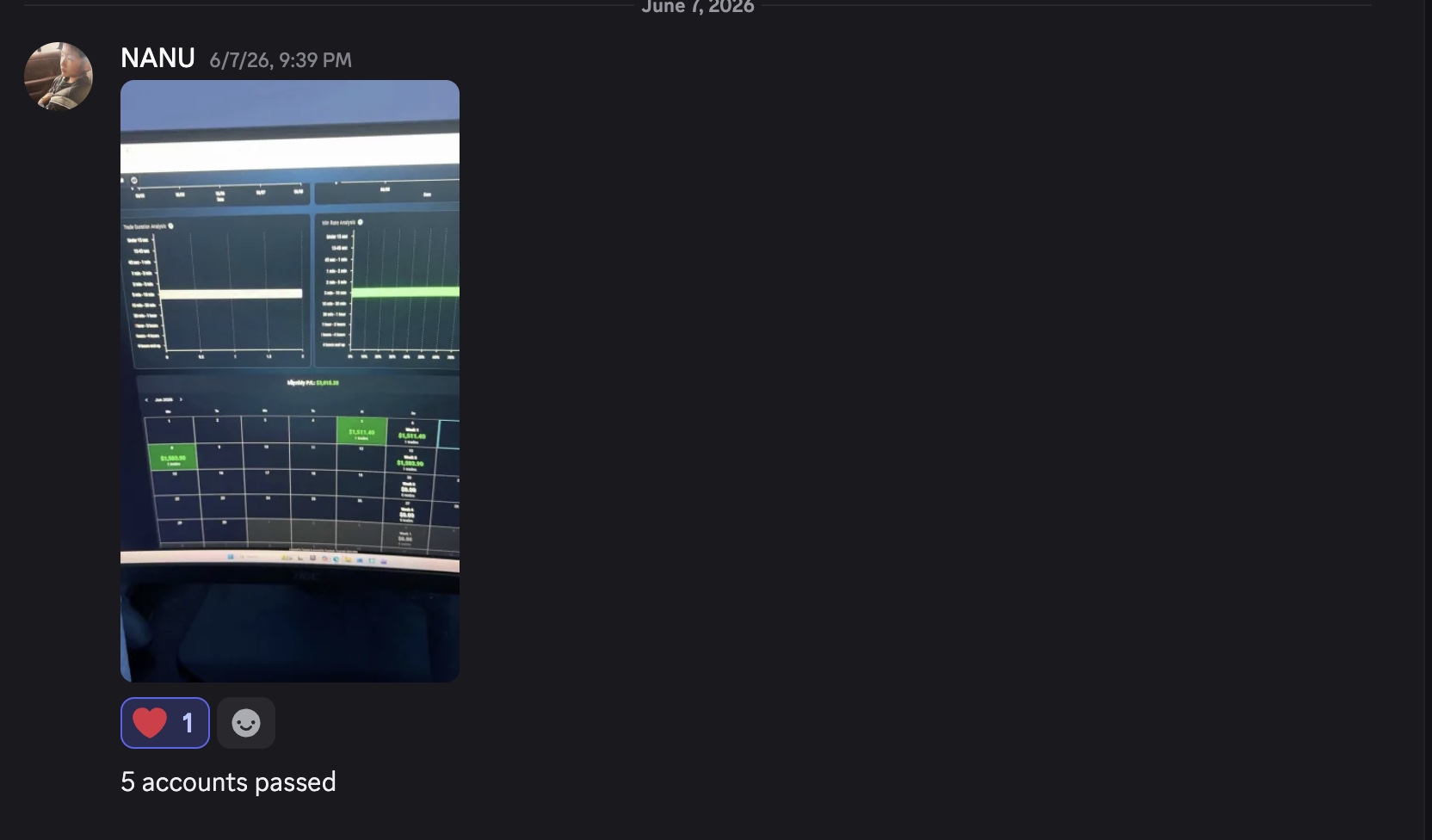
Task: Open the add reaction emoji picker
Action: coord(246,723)
